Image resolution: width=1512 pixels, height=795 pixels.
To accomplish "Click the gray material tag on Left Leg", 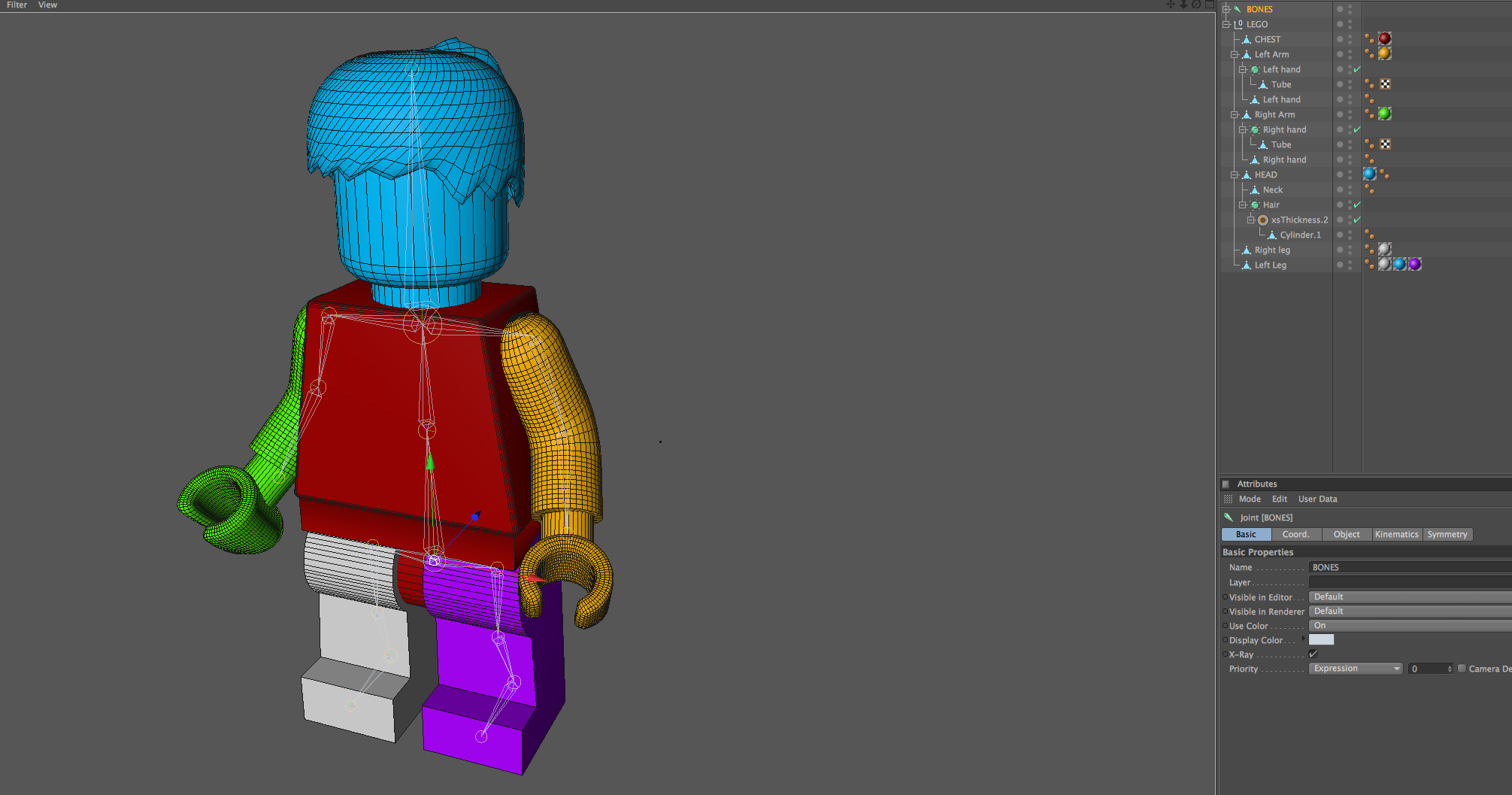I will [x=1385, y=264].
